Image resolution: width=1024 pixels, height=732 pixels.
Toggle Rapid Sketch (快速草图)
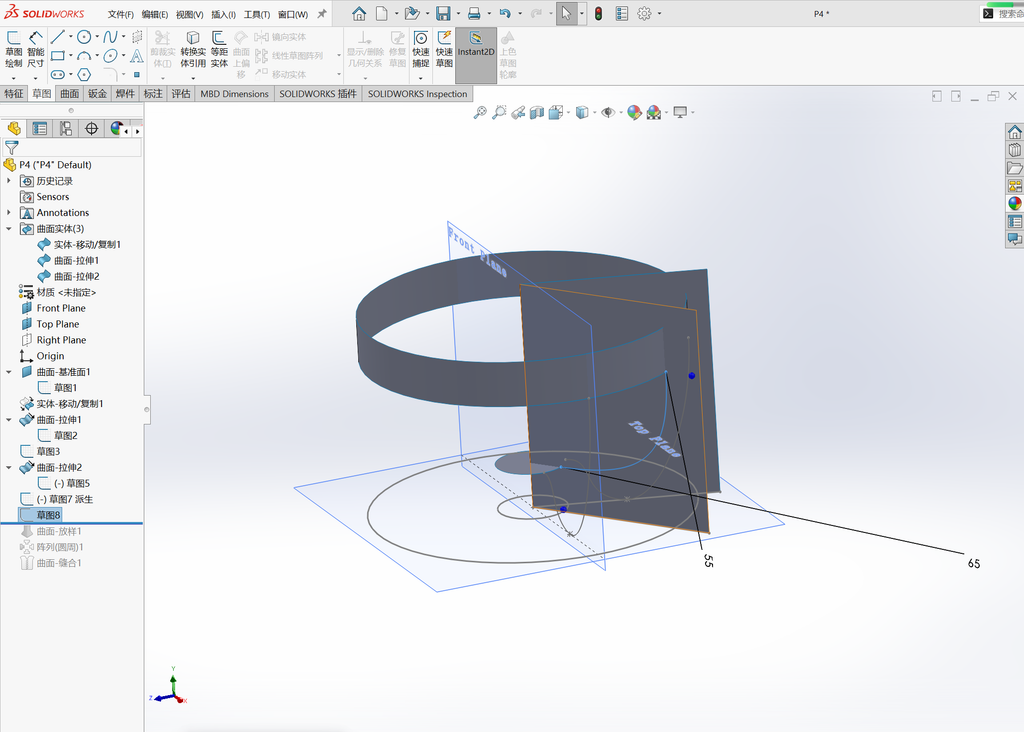(444, 49)
